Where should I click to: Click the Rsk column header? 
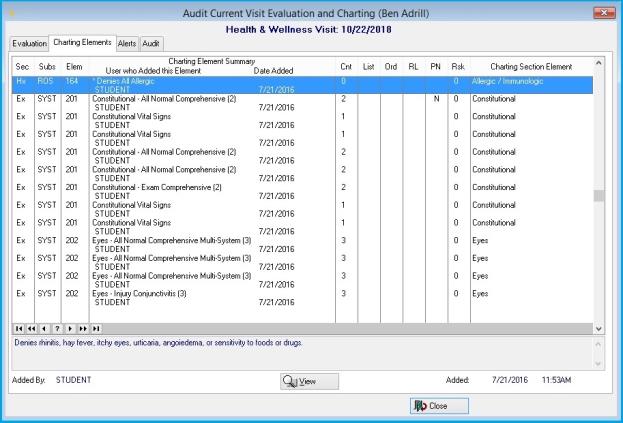tap(458, 67)
